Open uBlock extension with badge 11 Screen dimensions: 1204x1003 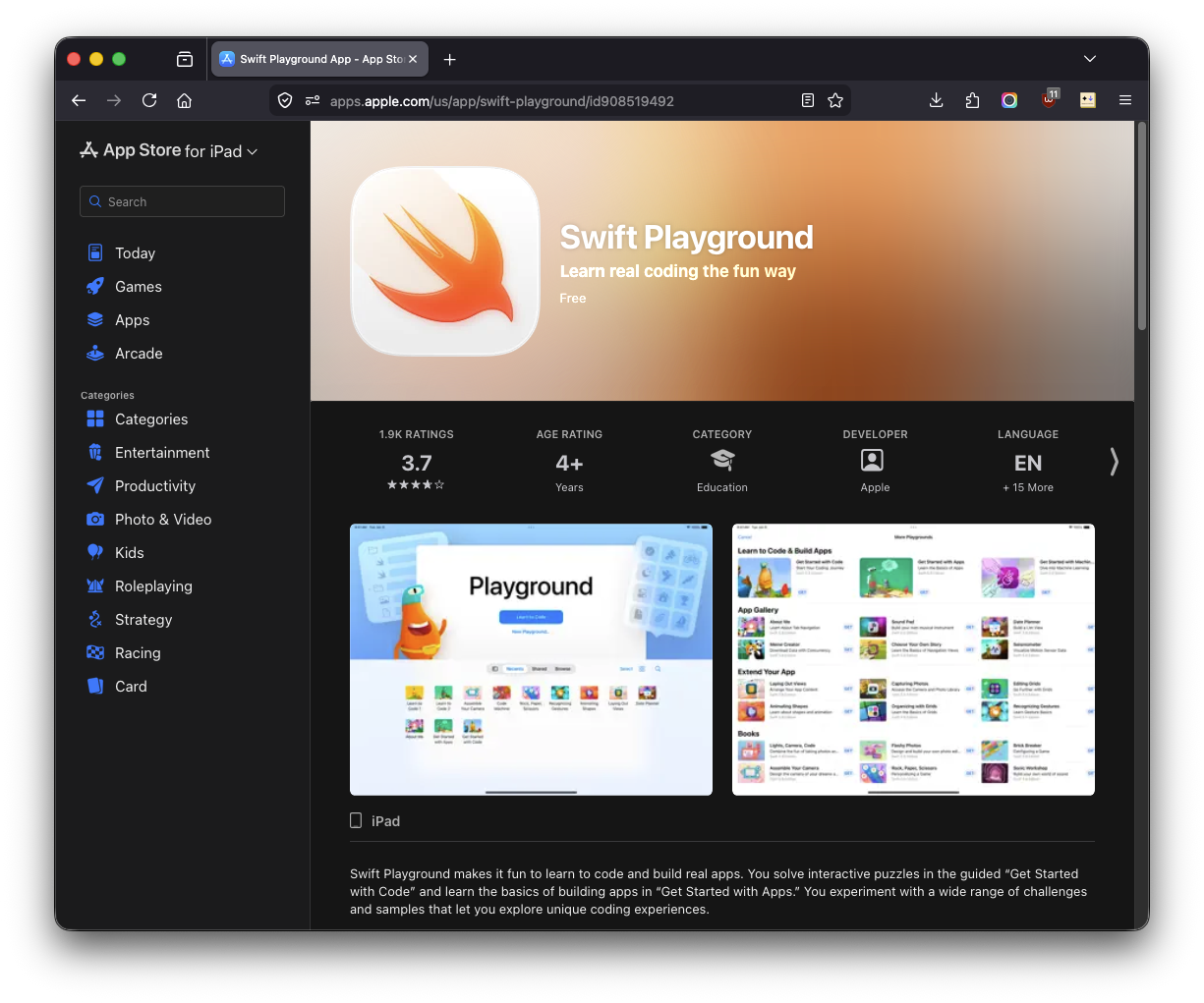tap(1049, 99)
